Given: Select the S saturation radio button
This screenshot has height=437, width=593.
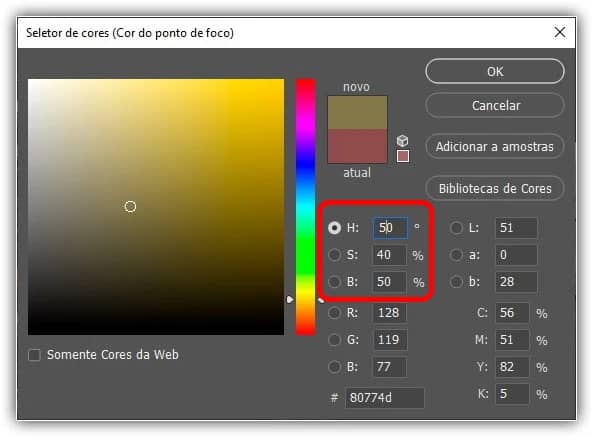Looking at the screenshot, I should point(334,255).
